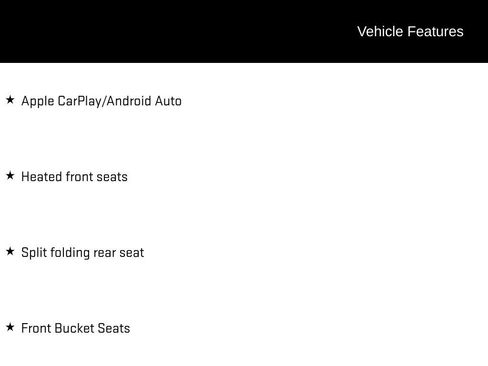Click the words "Android Auto" in first feature
Viewport: 488px width, 366px height.
(x=144, y=101)
